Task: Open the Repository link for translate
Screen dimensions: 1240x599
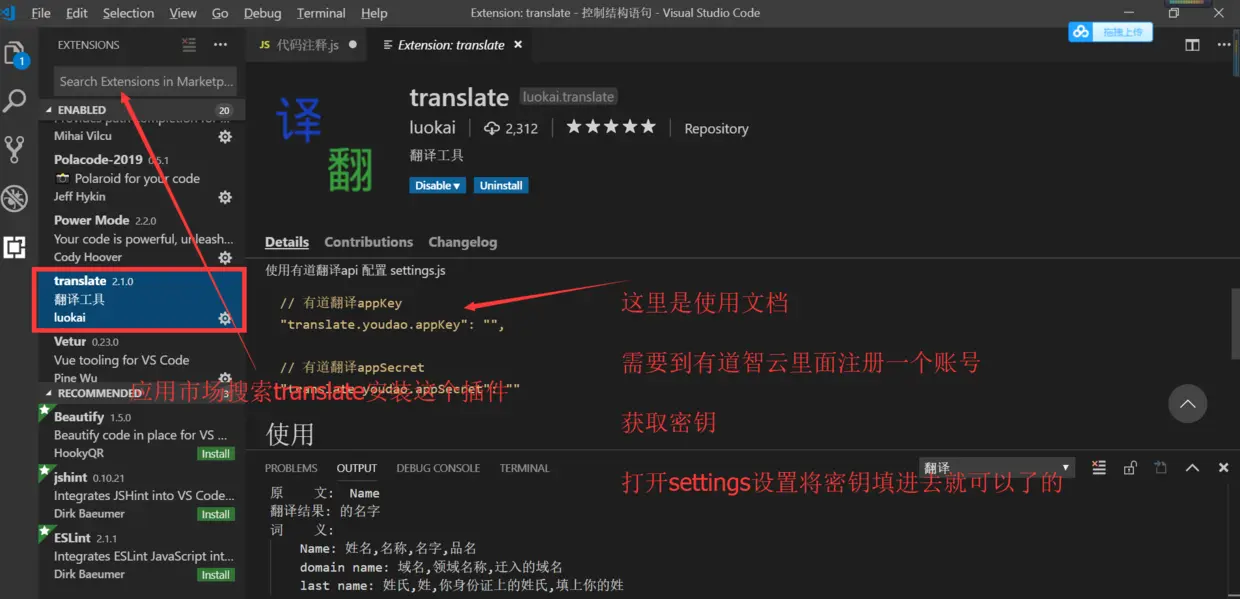Action: pyautogui.click(x=716, y=128)
